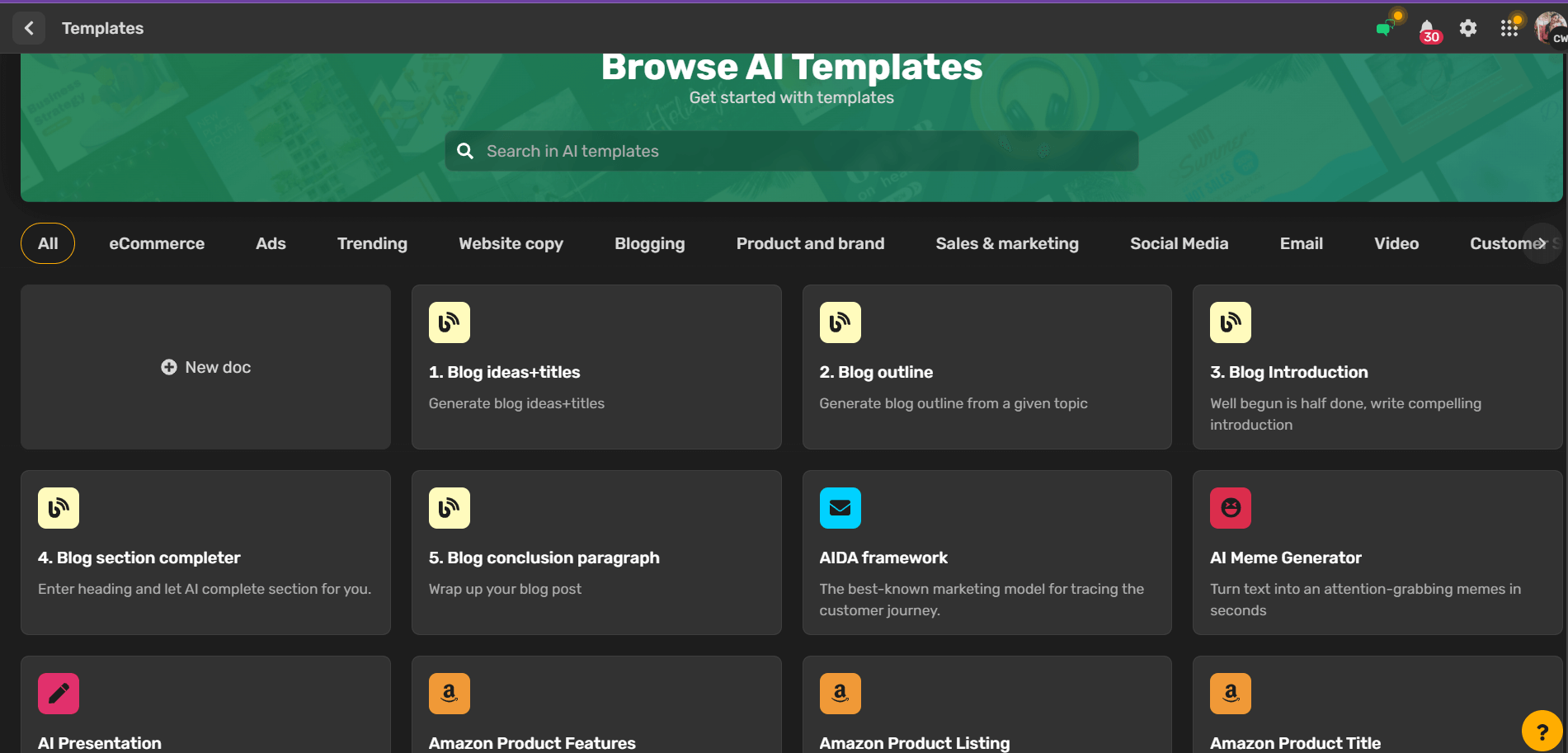
Task: Focus the Search in AI templates field
Action: 792,151
